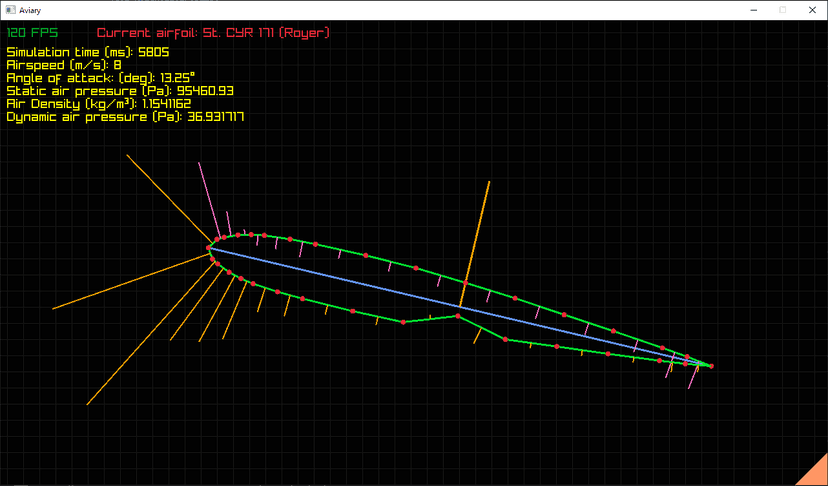Click the orange corner triangle
This screenshot has width=828, height=486.
811,471
